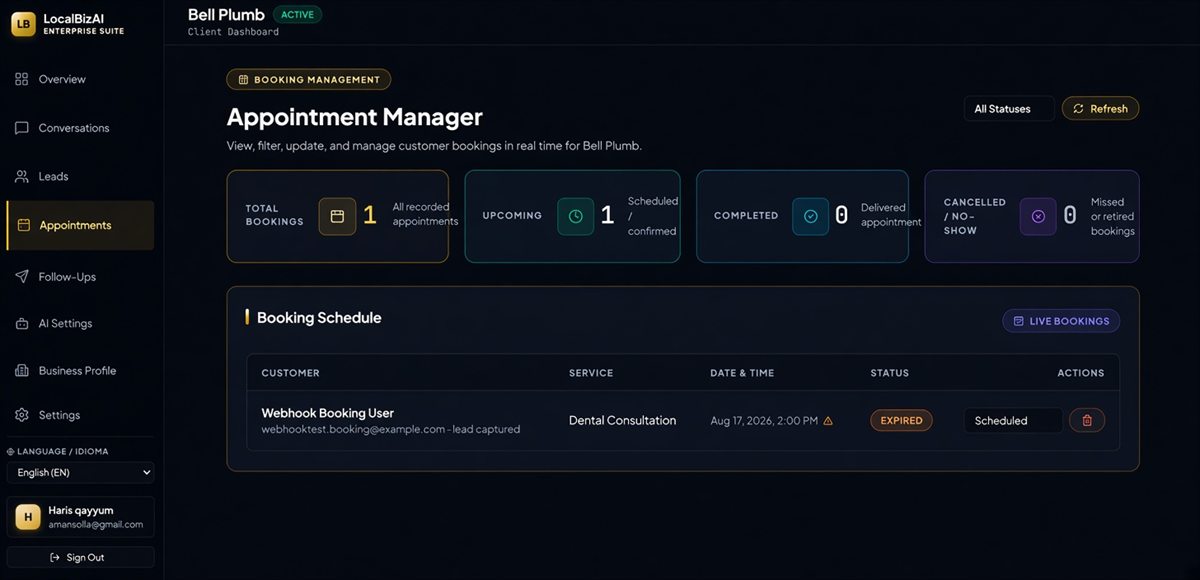This screenshot has height=580, width=1200.
Task: Click the Haris qayyum profile card
Action: [x=81, y=517]
